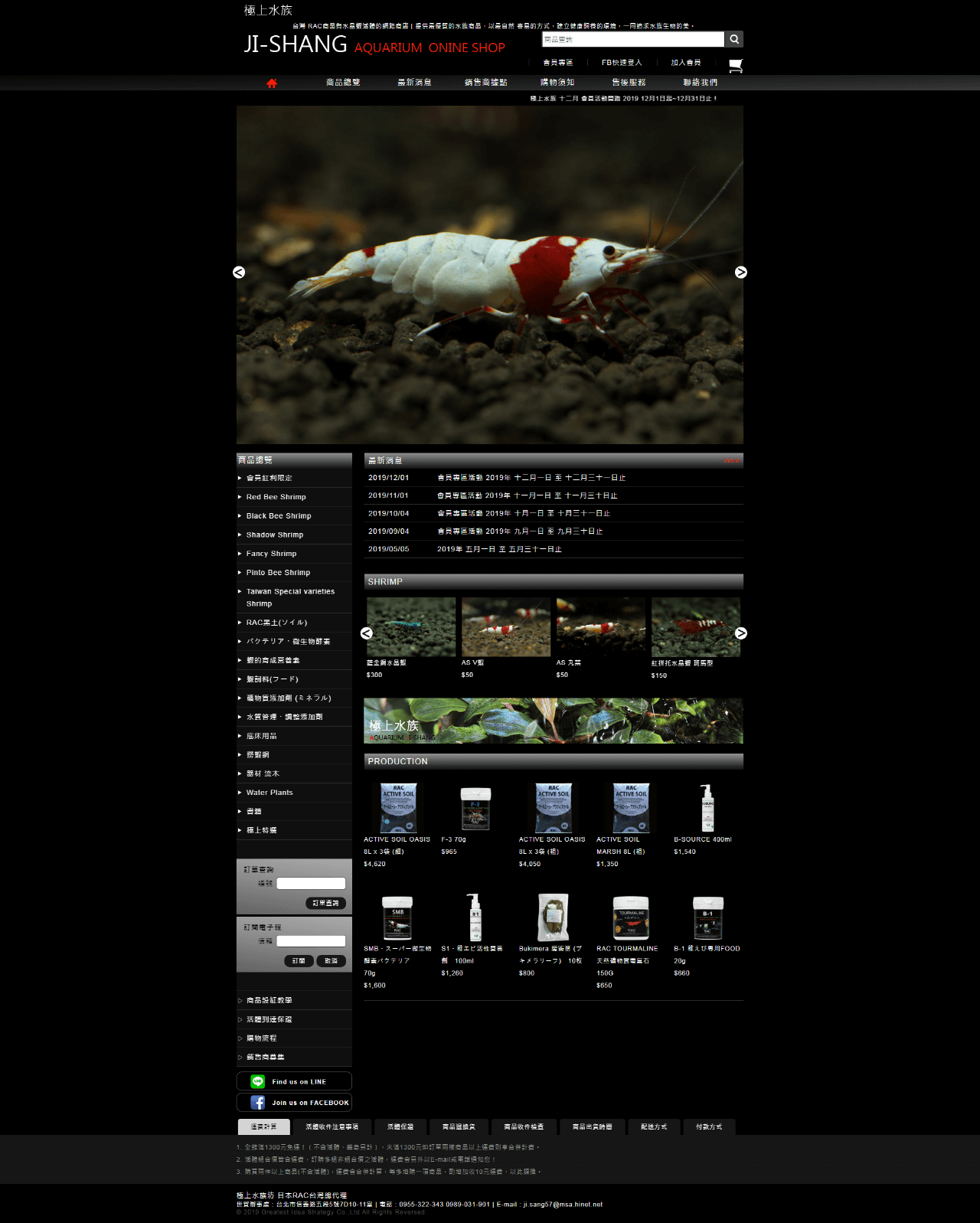
Task: Click the 極上水族 plants banner
Action: pos(554,721)
